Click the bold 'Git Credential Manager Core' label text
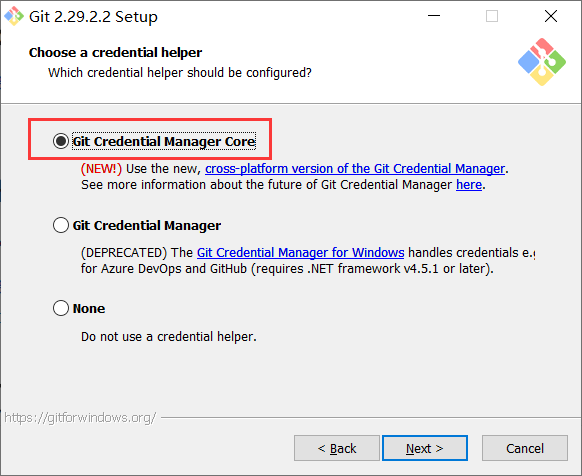 click(164, 141)
